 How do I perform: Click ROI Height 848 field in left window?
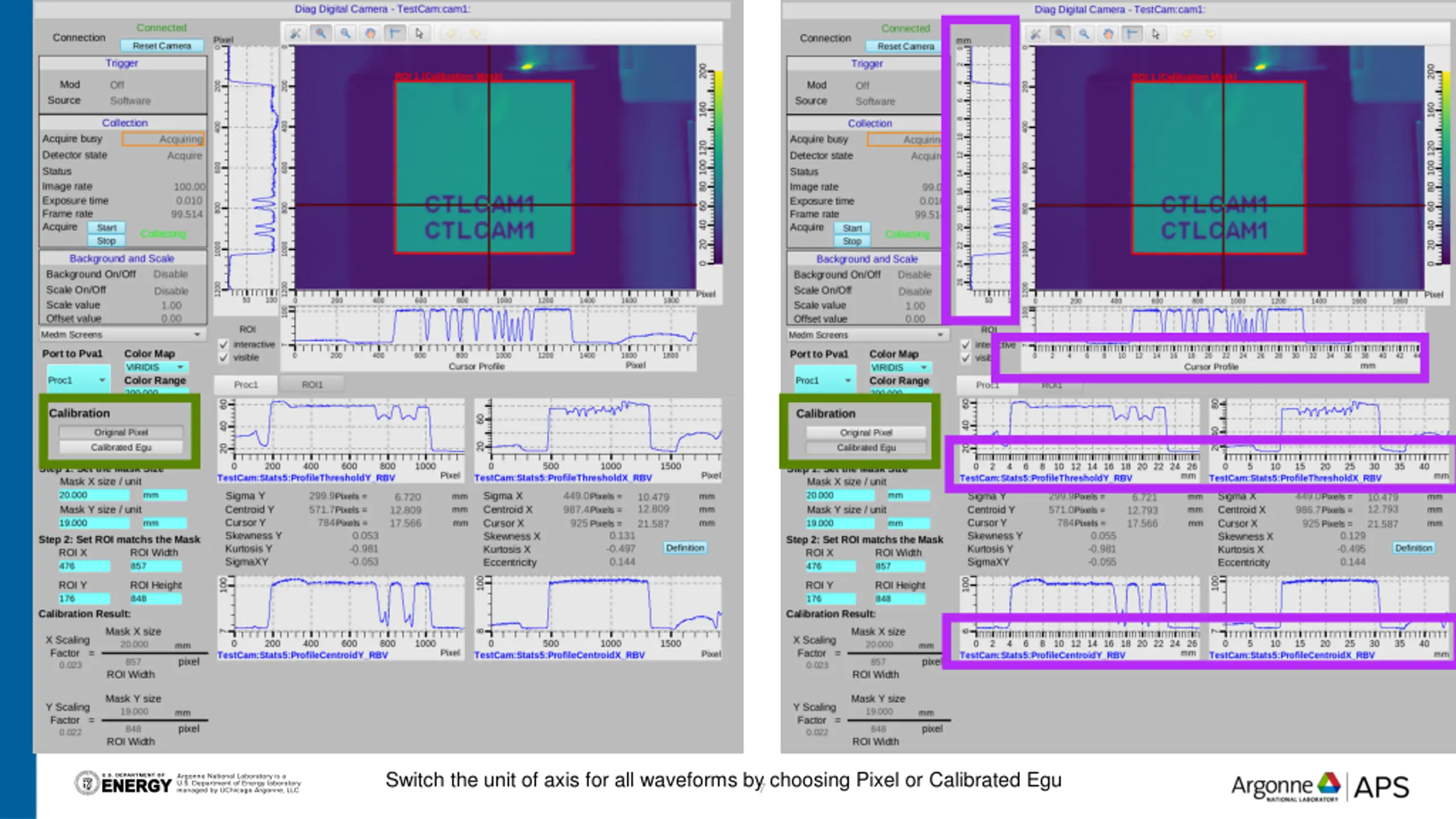tap(156, 599)
